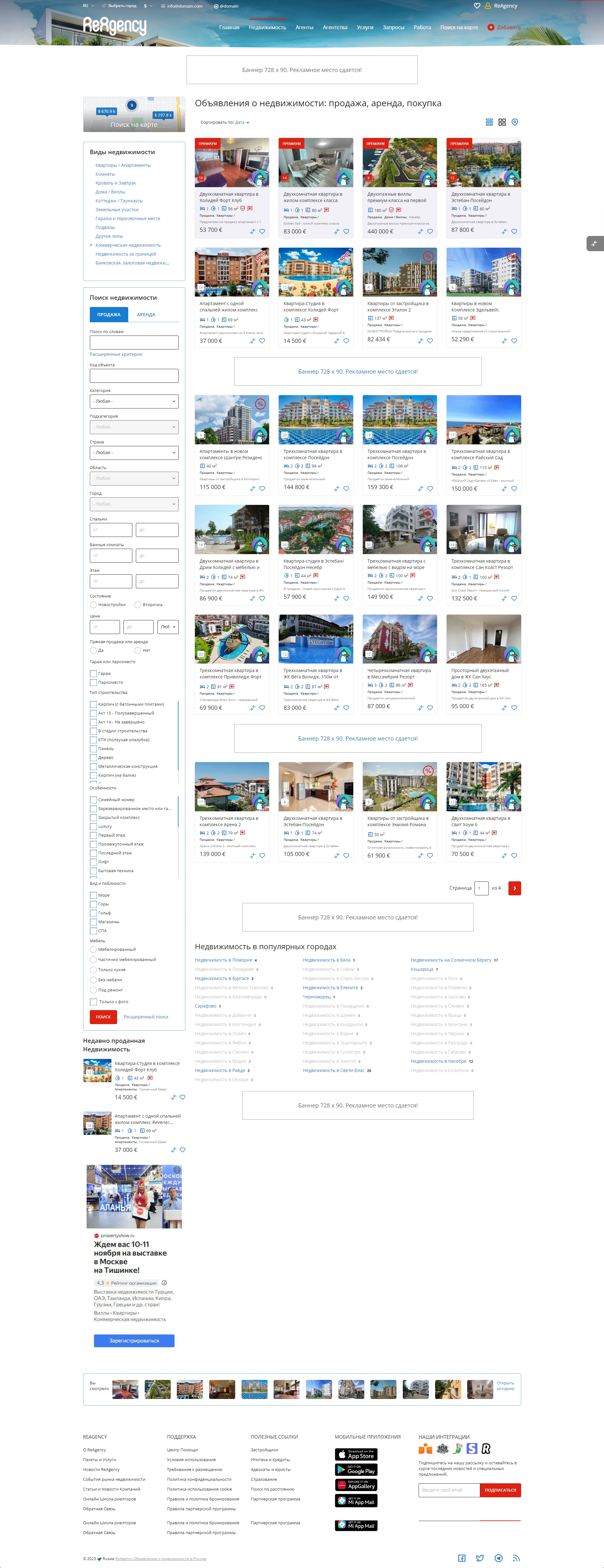Click the red ПОИСК button
This screenshot has height=1568, width=604.
coord(103,1016)
